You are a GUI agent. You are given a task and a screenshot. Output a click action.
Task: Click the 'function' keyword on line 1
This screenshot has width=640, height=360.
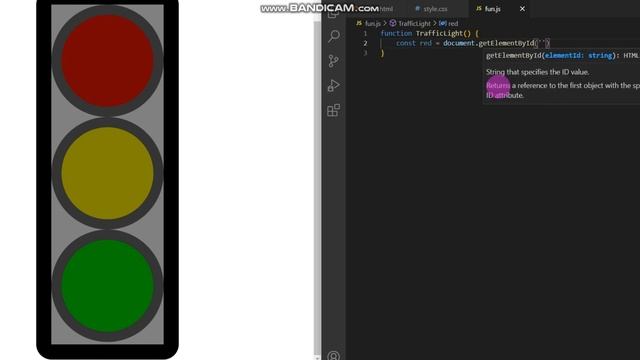[396, 33]
